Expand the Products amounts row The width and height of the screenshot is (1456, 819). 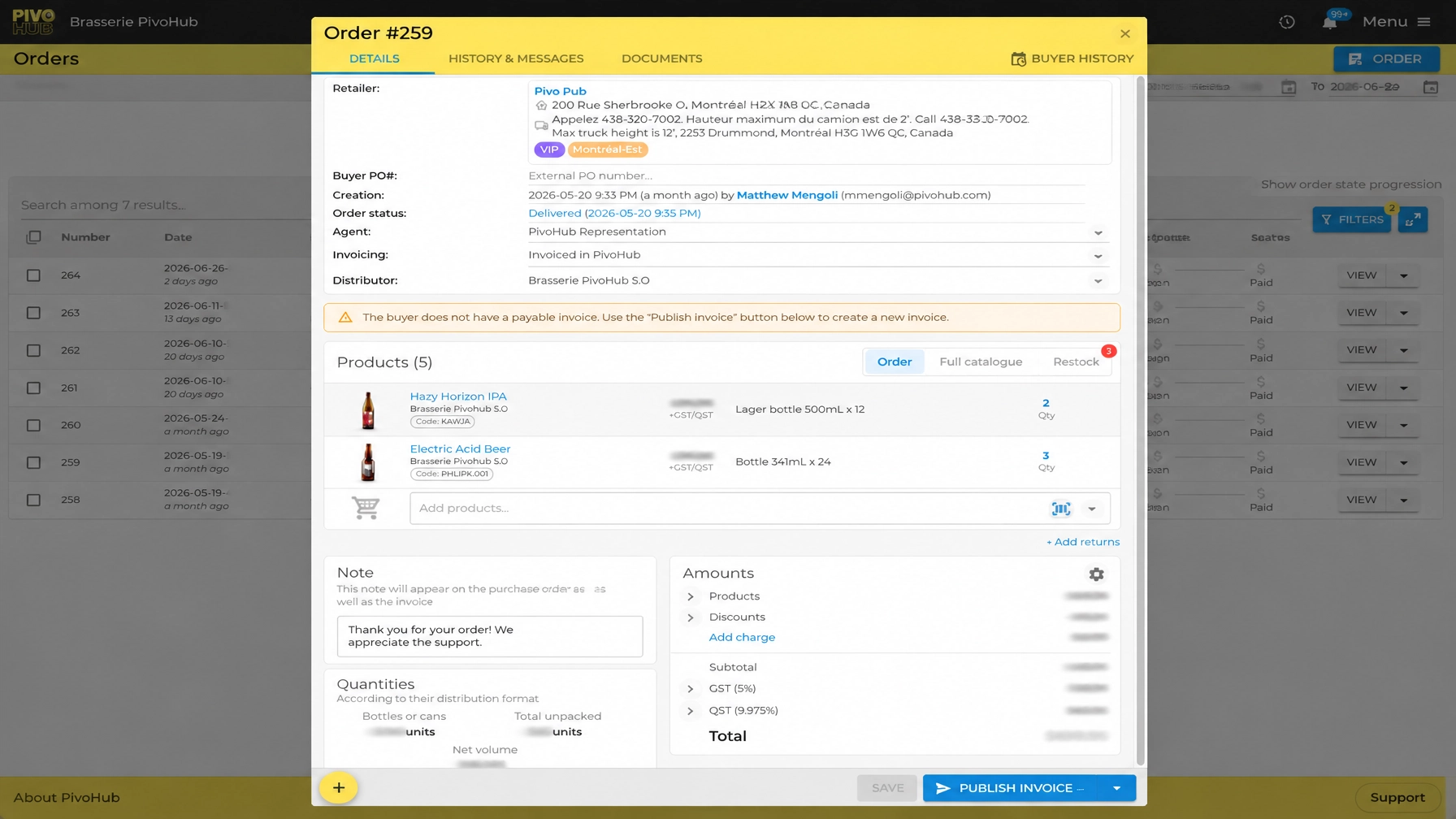691,596
